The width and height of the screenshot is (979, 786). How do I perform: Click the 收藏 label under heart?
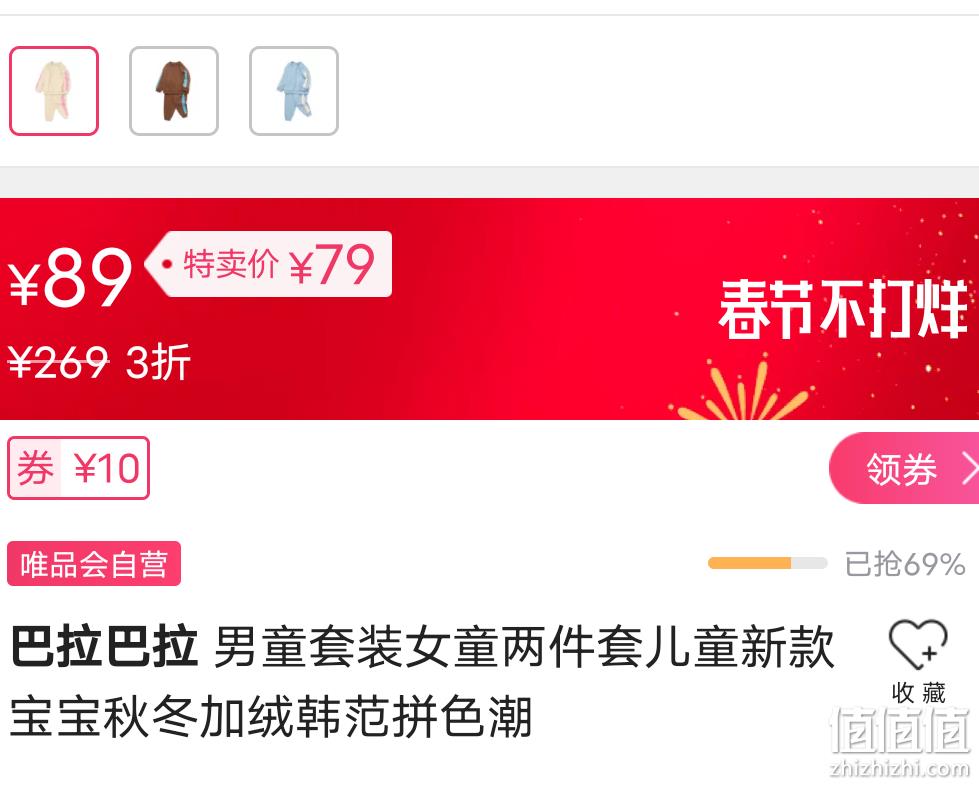918,693
